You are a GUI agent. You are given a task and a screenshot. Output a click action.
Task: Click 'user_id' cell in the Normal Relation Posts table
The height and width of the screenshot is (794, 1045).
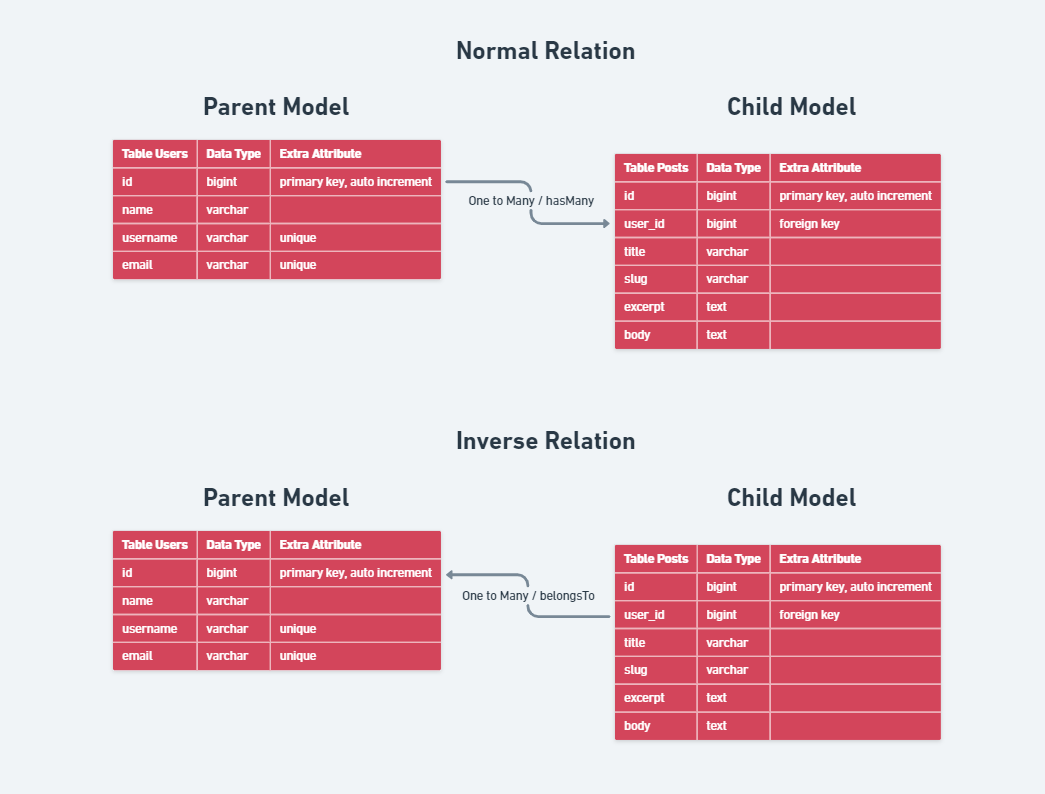pyautogui.click(x=644, y=224)
